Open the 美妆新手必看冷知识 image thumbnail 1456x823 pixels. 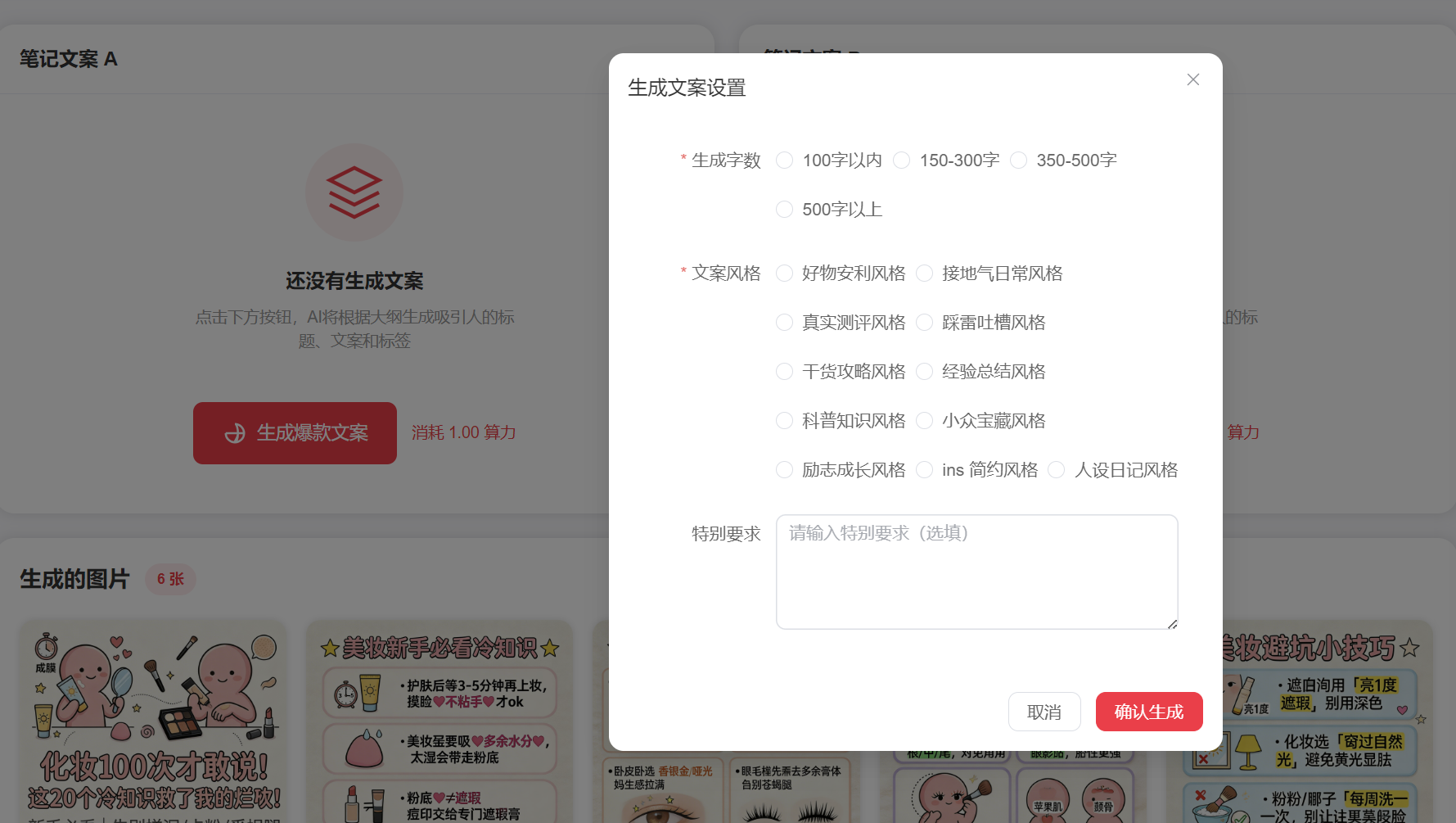(x=440, y=721)
